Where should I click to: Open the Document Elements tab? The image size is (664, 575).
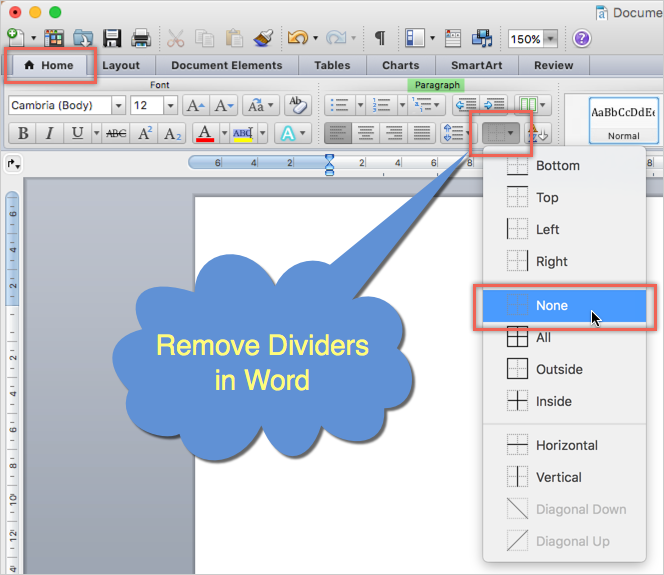click(x=226, y=65)
